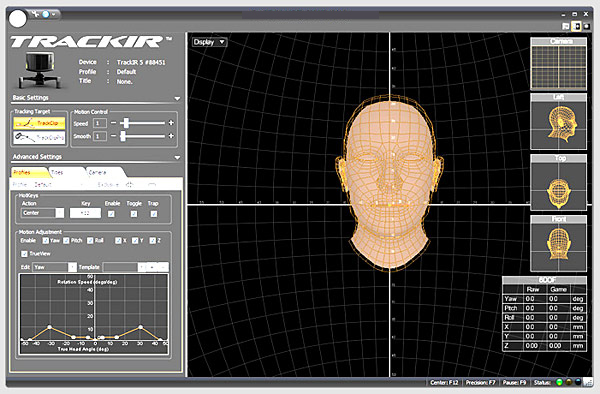Decrease Smooth with the minus icon
The height and width of the screenshot is (394, 600).
pyautogui.click(x=113, y=136)
